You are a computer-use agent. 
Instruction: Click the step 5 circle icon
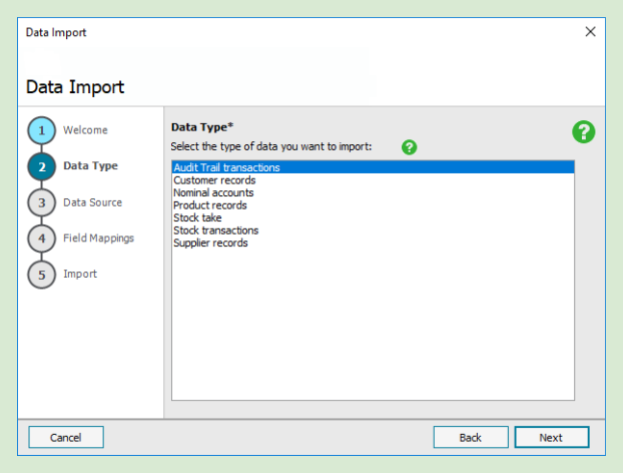(x=41, y=275)
